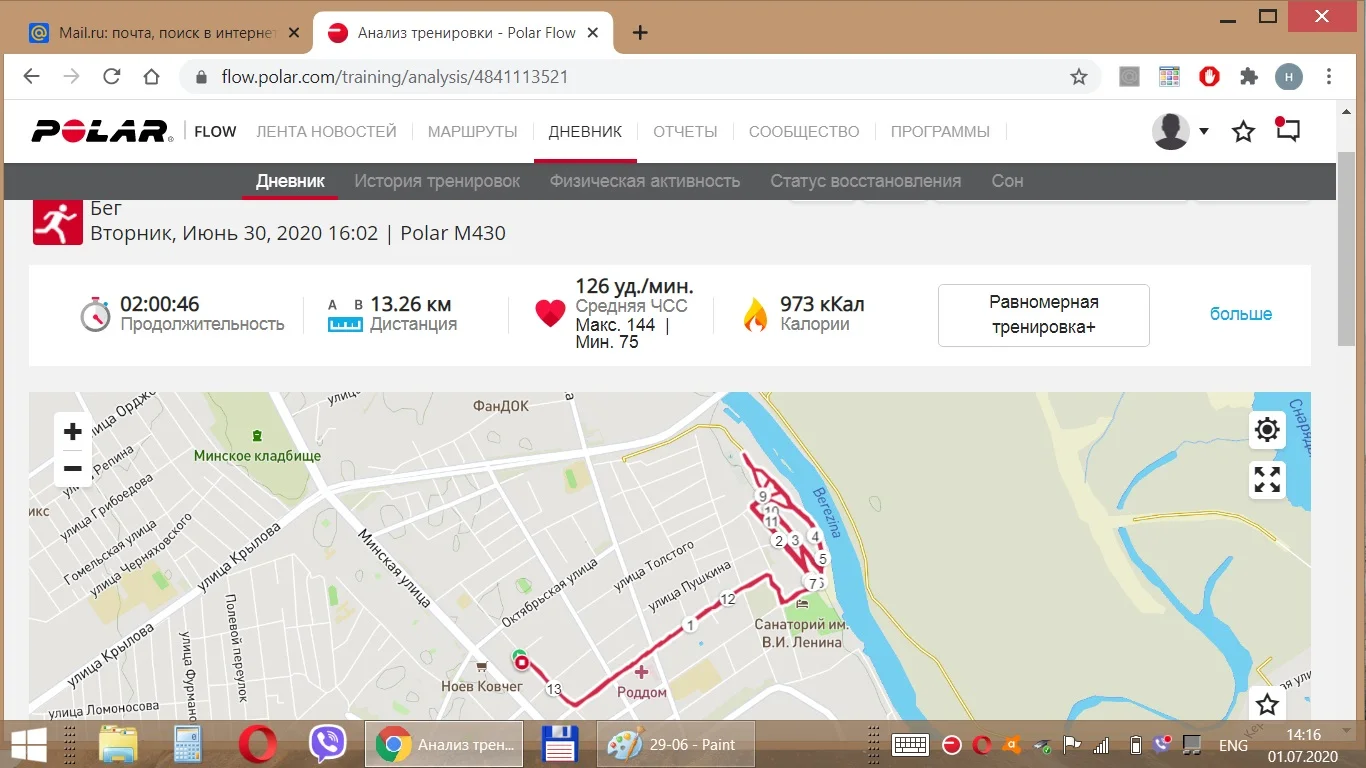
Task: Click the calories flame icon
Action: (755, 314)
